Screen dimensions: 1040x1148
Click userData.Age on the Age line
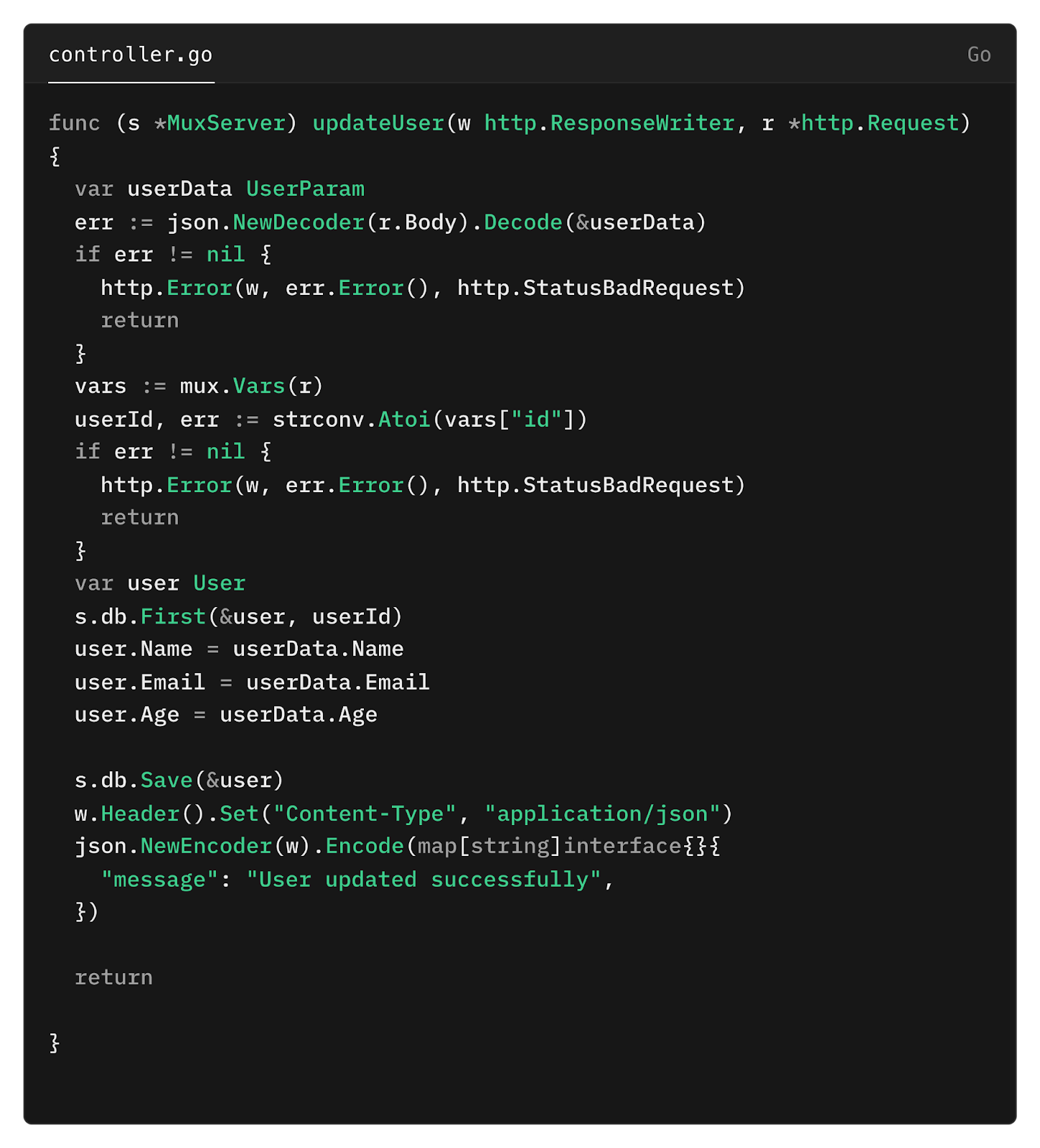click(x=298, y=715)
